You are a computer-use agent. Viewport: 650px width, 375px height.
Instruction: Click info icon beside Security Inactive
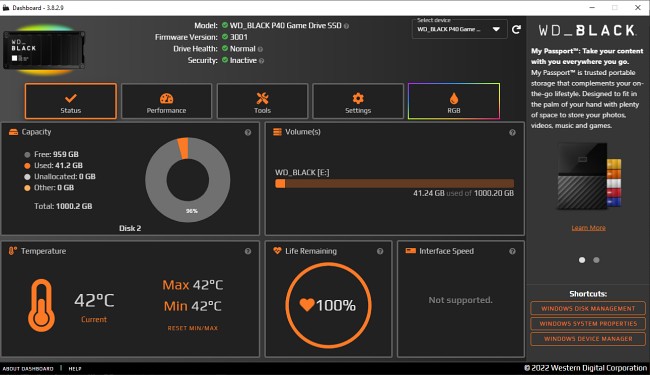[262, 60]
